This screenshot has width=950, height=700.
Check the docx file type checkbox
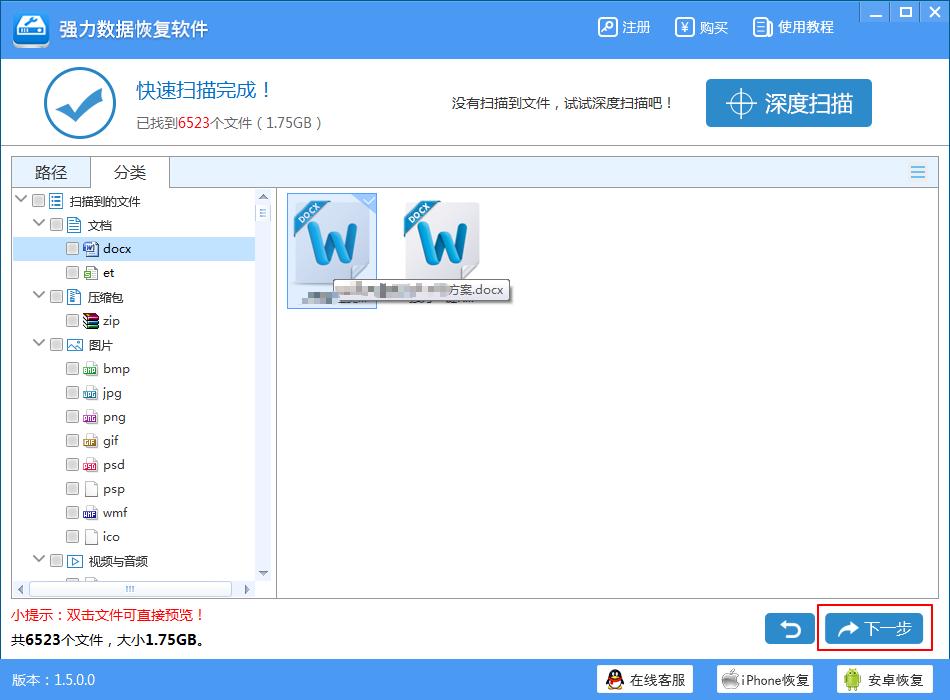[72, 248]
